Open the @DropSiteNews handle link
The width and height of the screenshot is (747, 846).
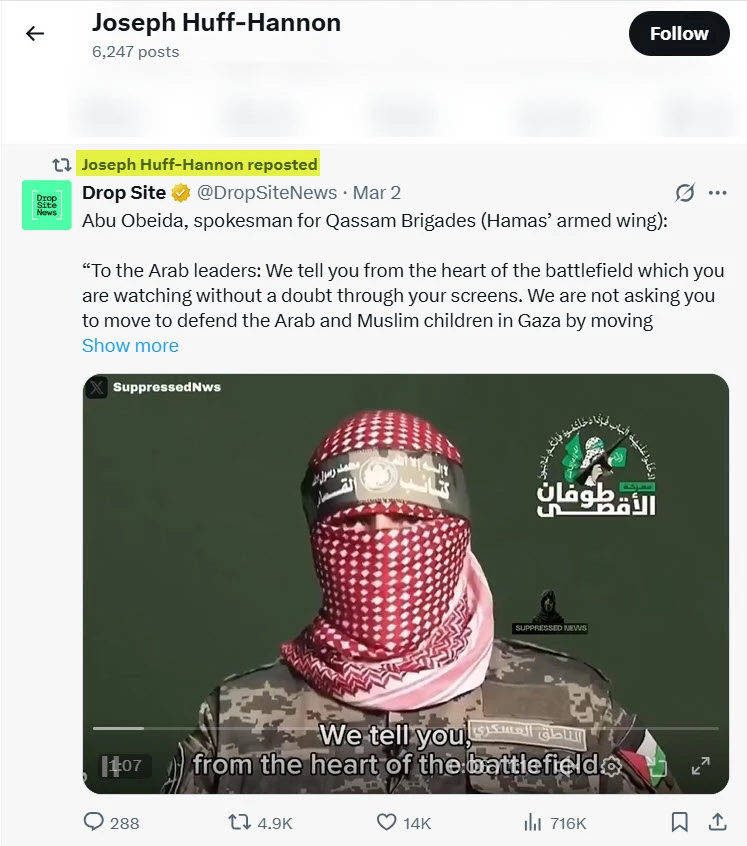tap(267, 193)
